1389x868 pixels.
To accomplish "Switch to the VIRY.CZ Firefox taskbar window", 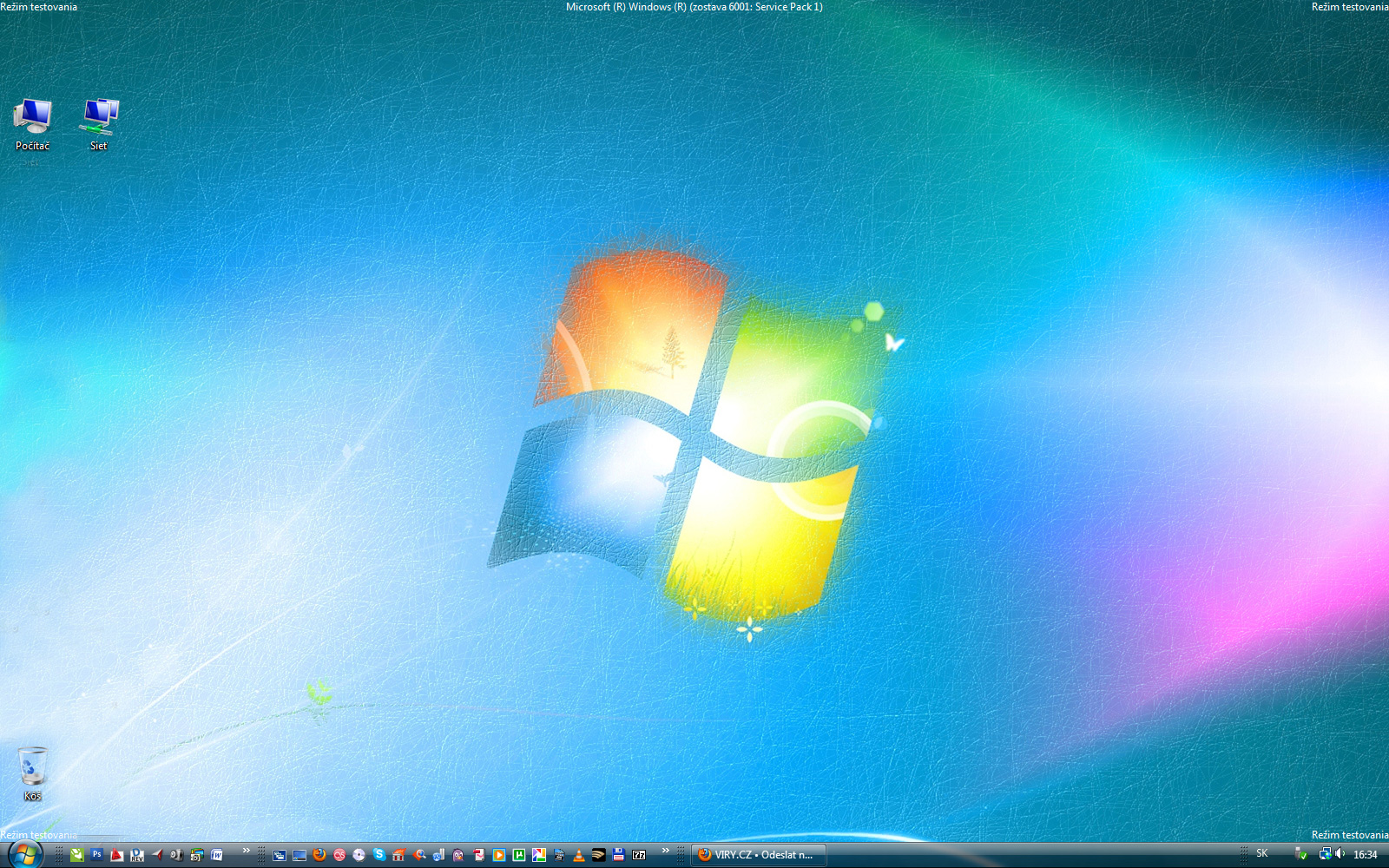I will click(758, 855).
